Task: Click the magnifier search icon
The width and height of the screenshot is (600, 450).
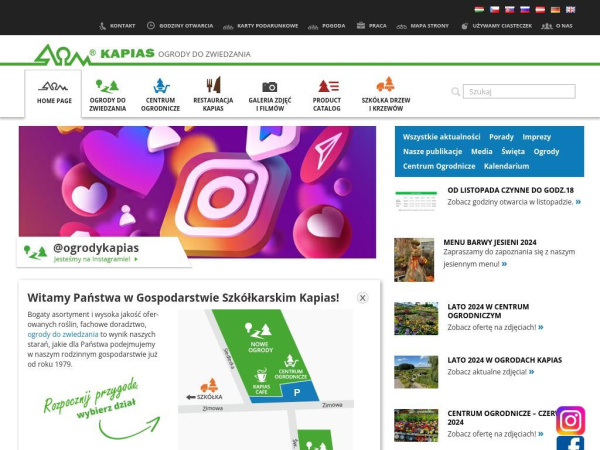Action: pos(455,92)
